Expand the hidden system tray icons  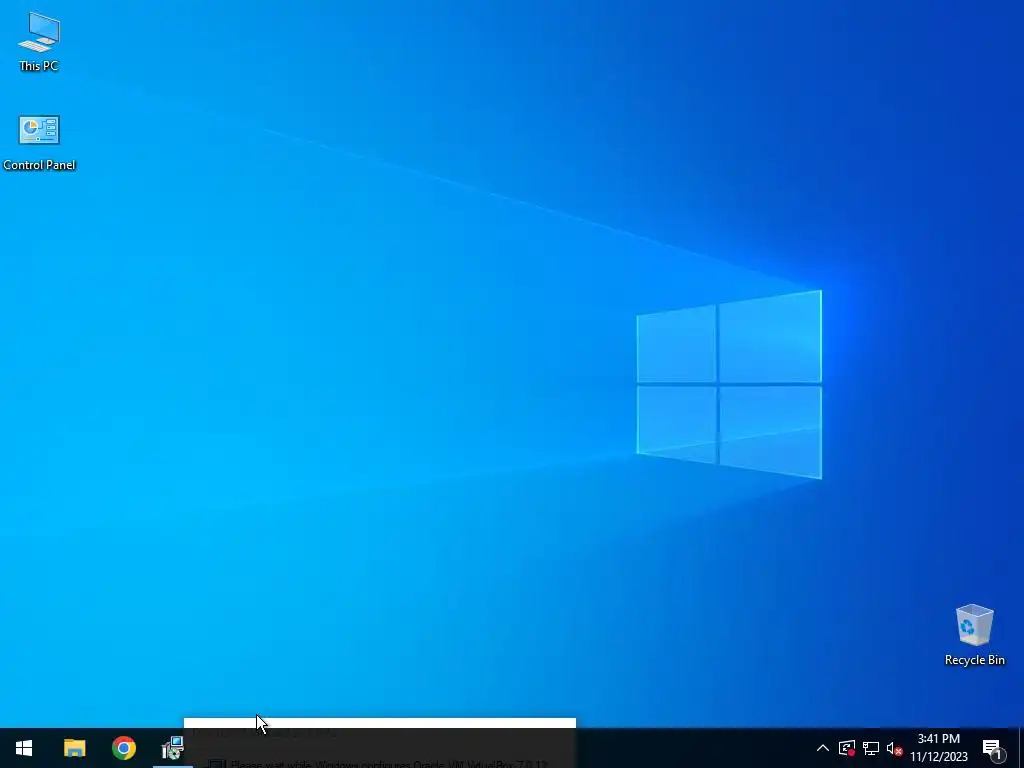823,748
